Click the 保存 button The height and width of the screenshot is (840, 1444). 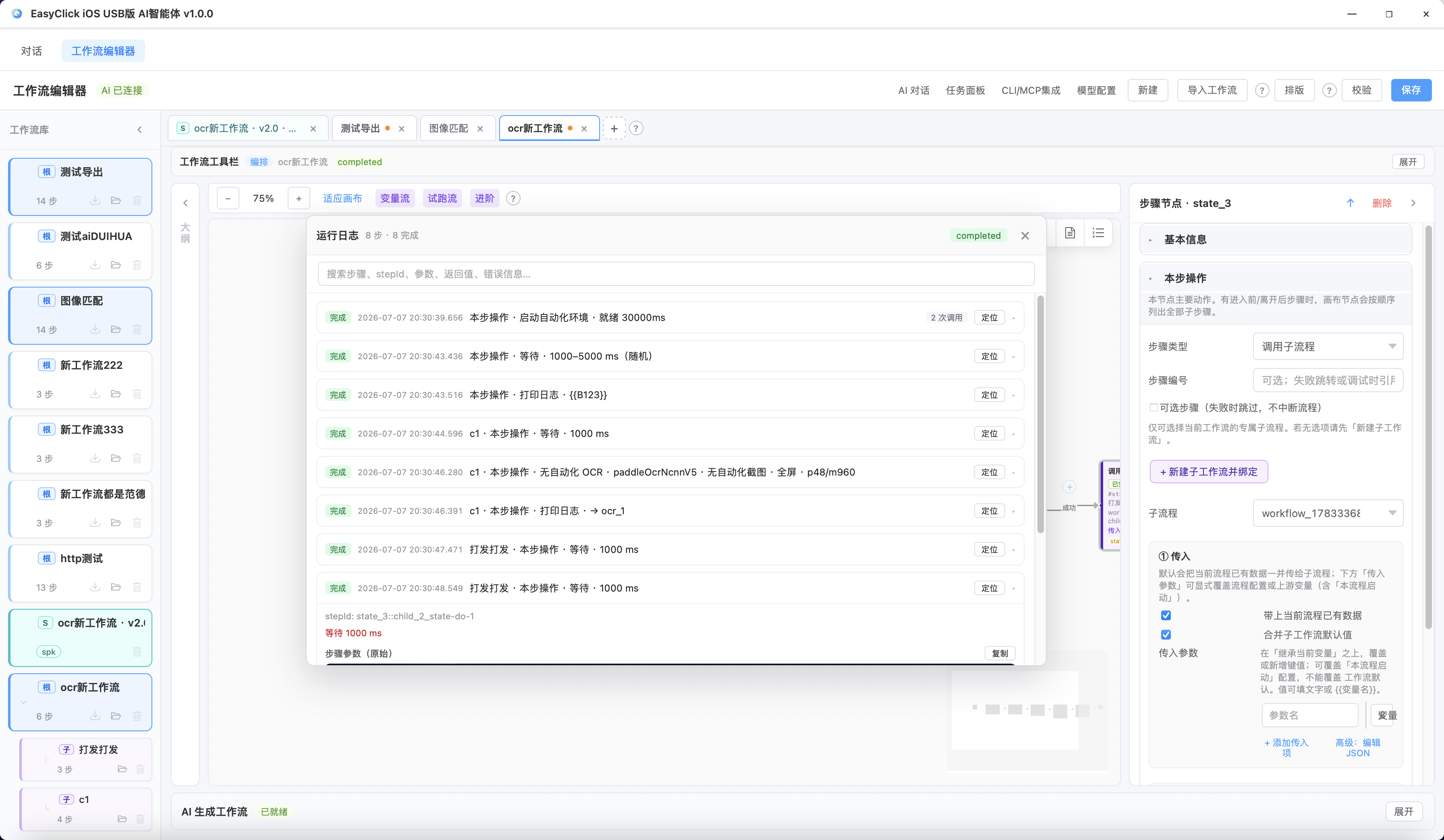pos(1411,91)
